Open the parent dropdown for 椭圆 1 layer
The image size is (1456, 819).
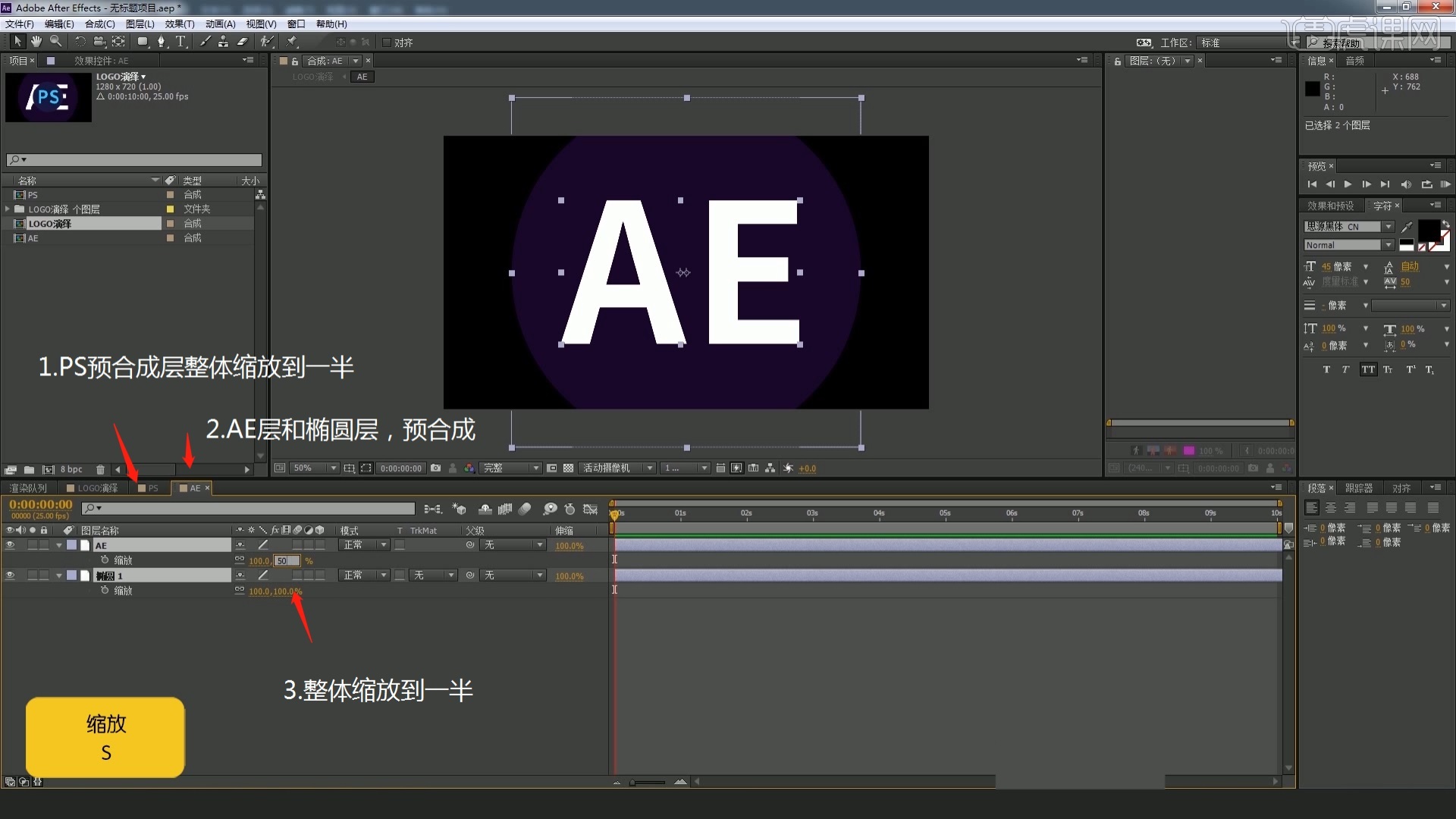tap(514, 576)
